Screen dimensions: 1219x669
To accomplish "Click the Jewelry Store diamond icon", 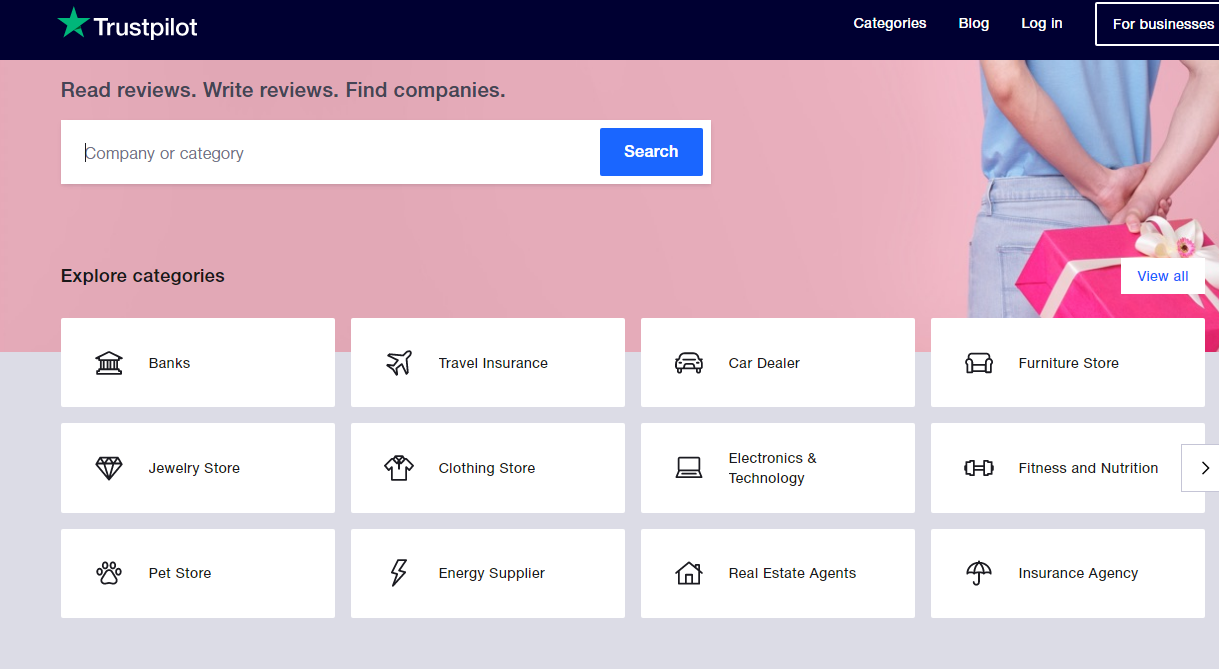I will (109, 468).
